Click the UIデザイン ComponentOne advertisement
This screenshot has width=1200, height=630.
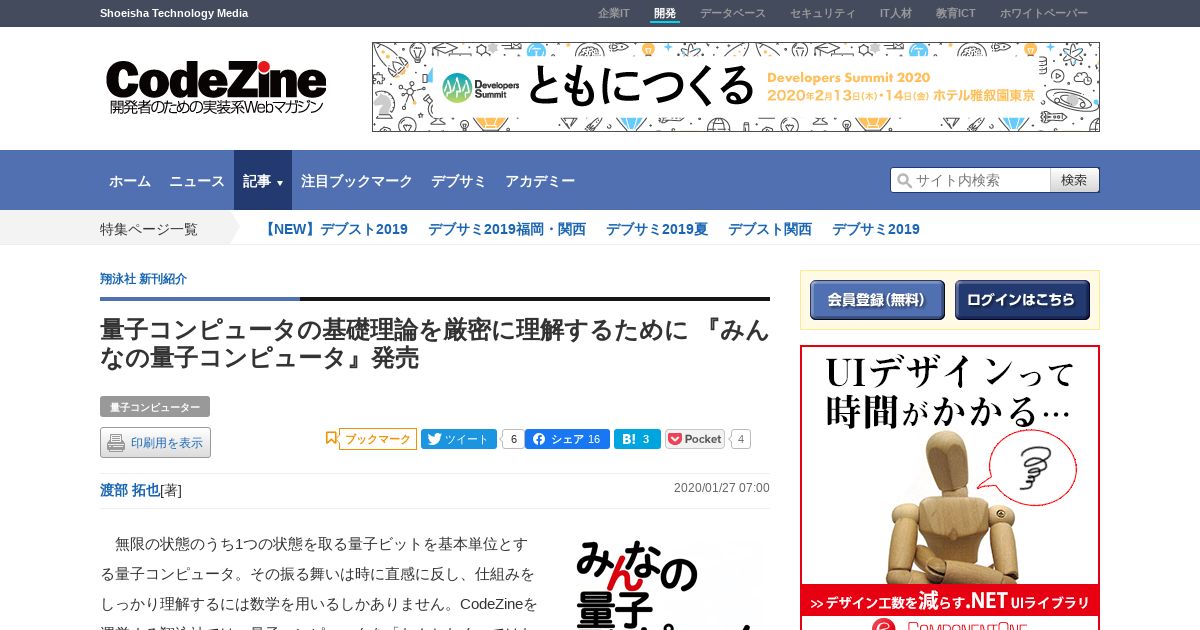tap(950, 488)
